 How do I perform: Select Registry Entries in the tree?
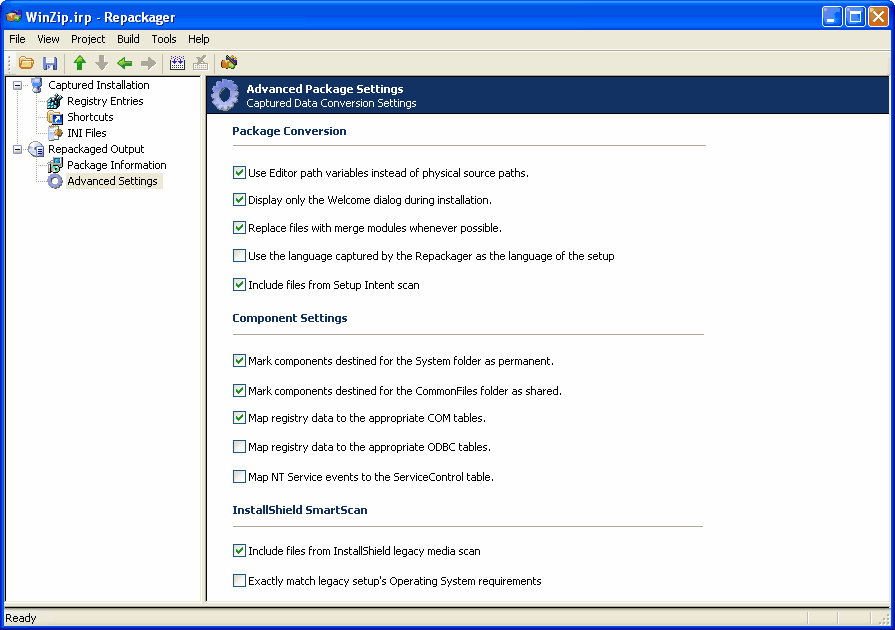point(104,101)
